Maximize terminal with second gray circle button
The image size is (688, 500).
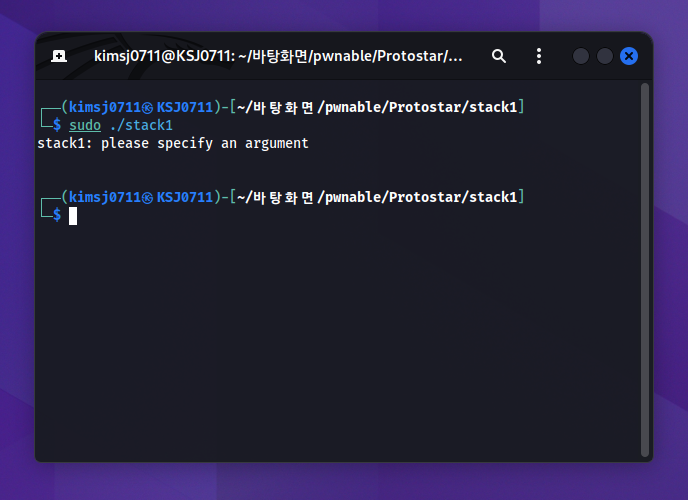click(x=605, y=56)
